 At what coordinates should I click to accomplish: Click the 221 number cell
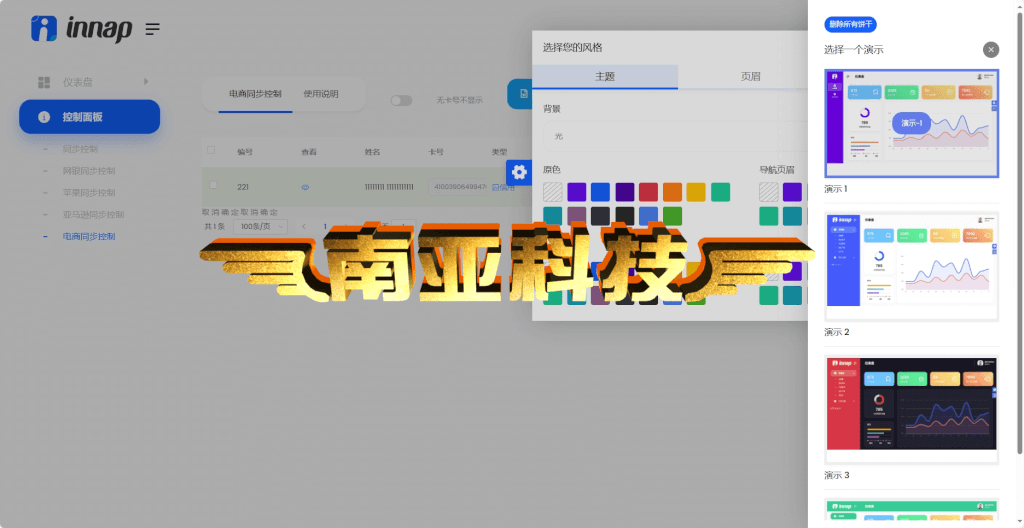pyautogui.click(x=243, y=187)
